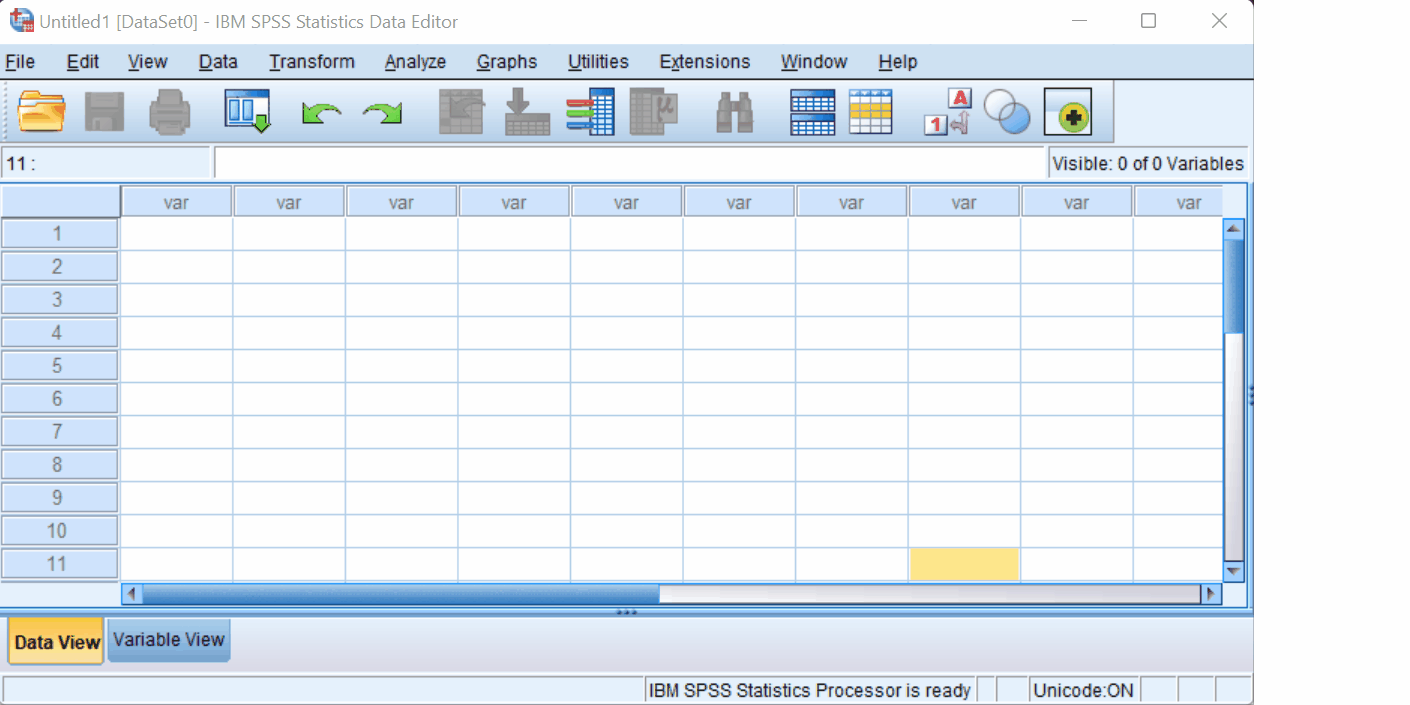Select the Data View tab

[x=55, y=641]
